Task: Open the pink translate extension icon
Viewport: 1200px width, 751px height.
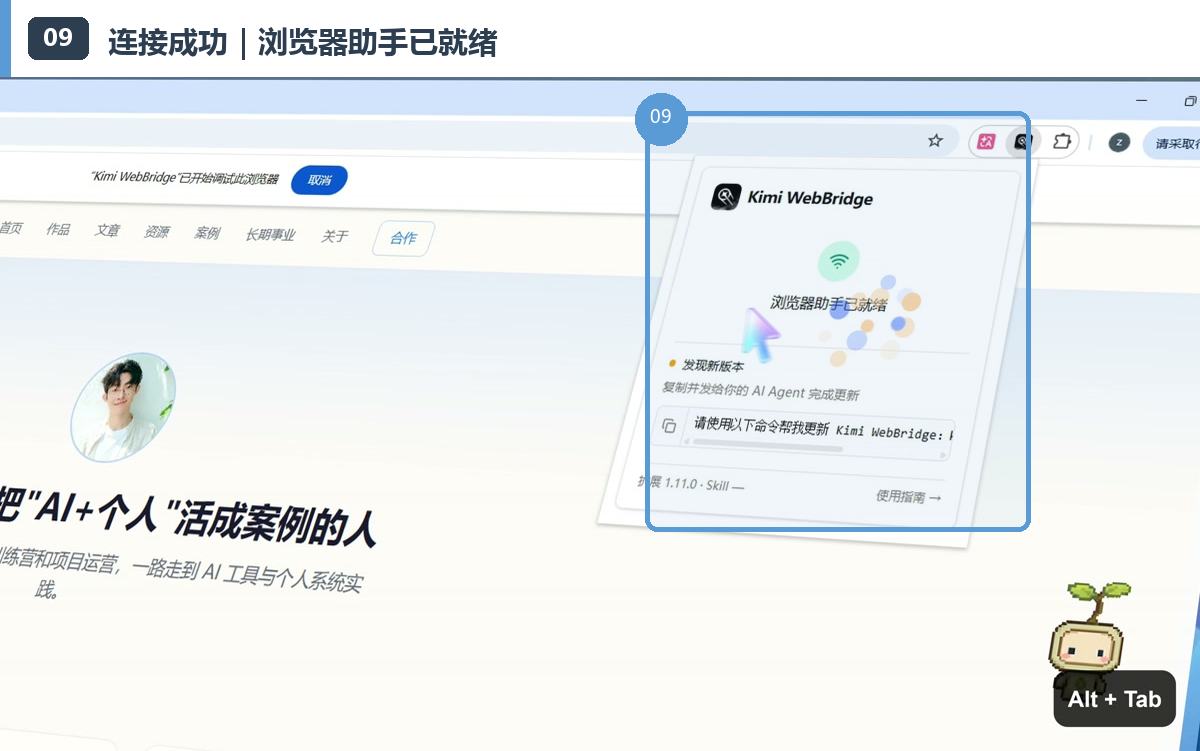Action: [986, 142]
